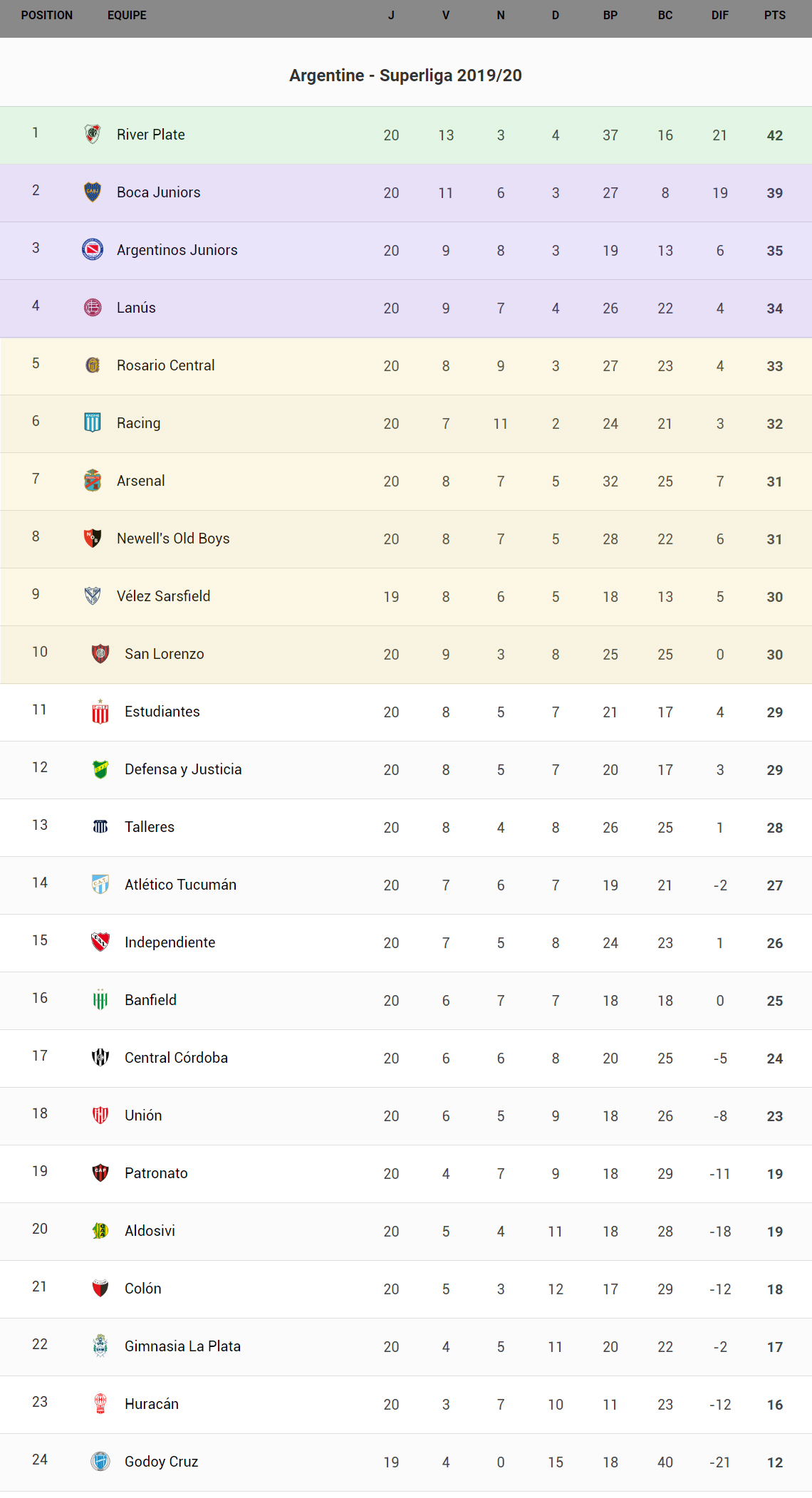Click the POSITION column header
The image size is (812, 1498).
tap(47, 15)
